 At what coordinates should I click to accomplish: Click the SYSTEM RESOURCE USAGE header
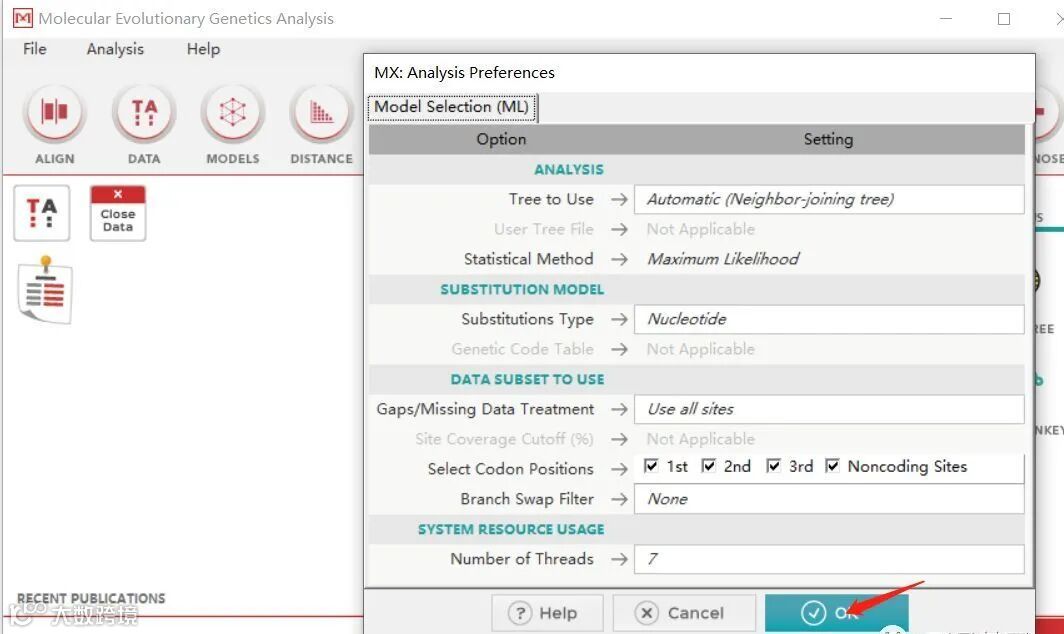(x=511, y=529)
